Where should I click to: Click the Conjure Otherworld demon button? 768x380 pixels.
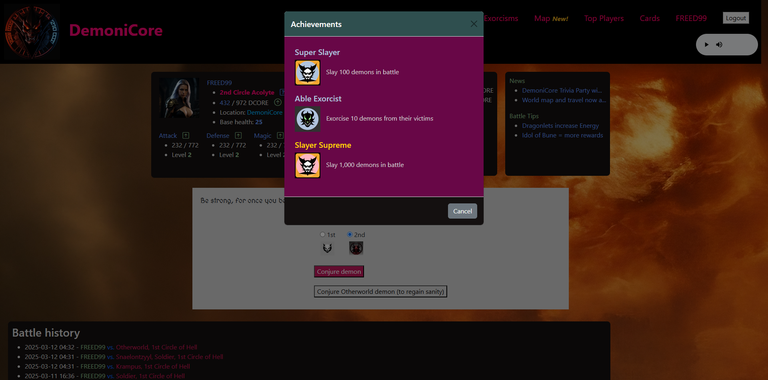[381, 291]
